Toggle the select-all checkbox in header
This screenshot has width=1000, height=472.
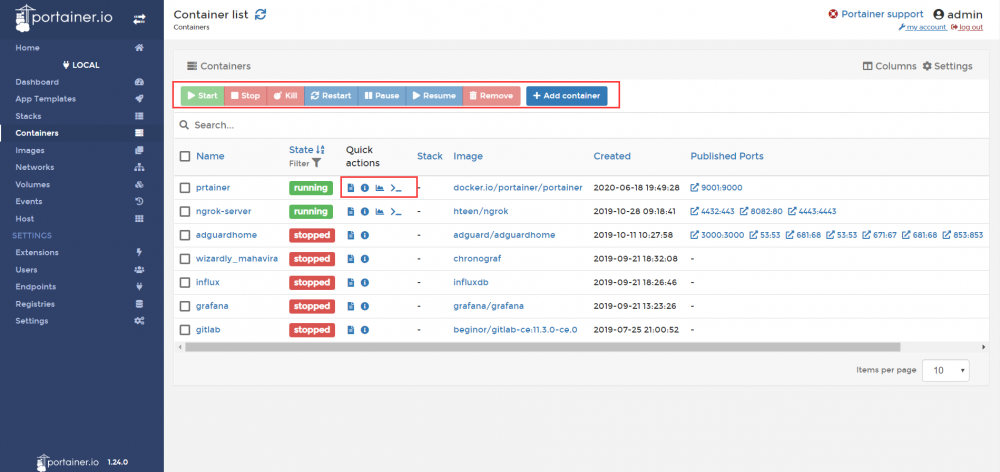(185, 156)
